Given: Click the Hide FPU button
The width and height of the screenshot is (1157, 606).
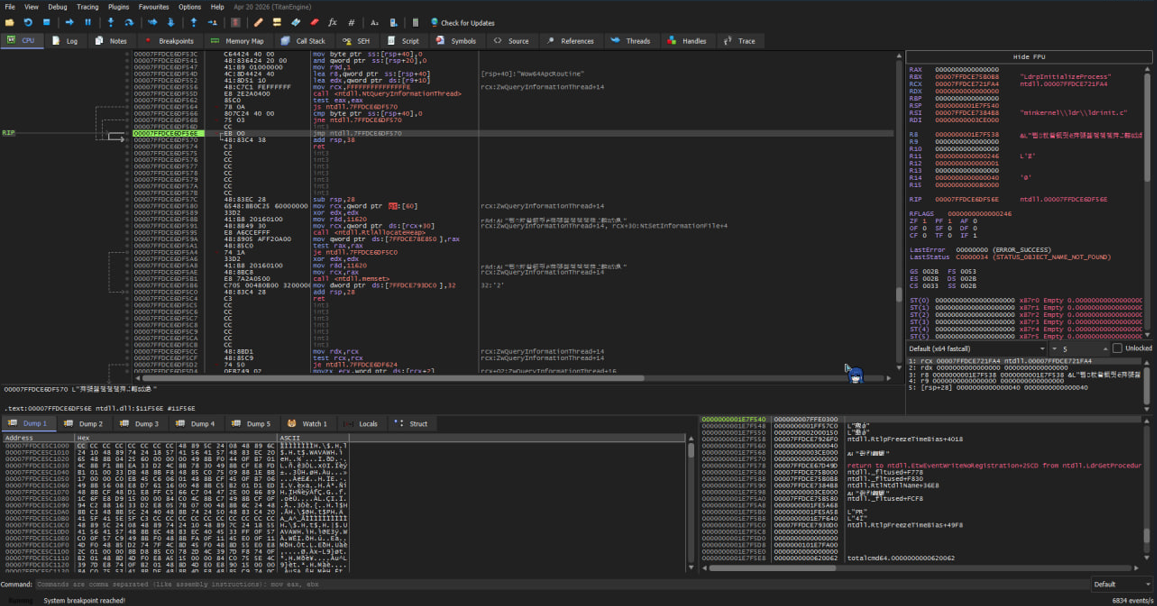Looking at the screenshot, I should (x=1029, y=57).
